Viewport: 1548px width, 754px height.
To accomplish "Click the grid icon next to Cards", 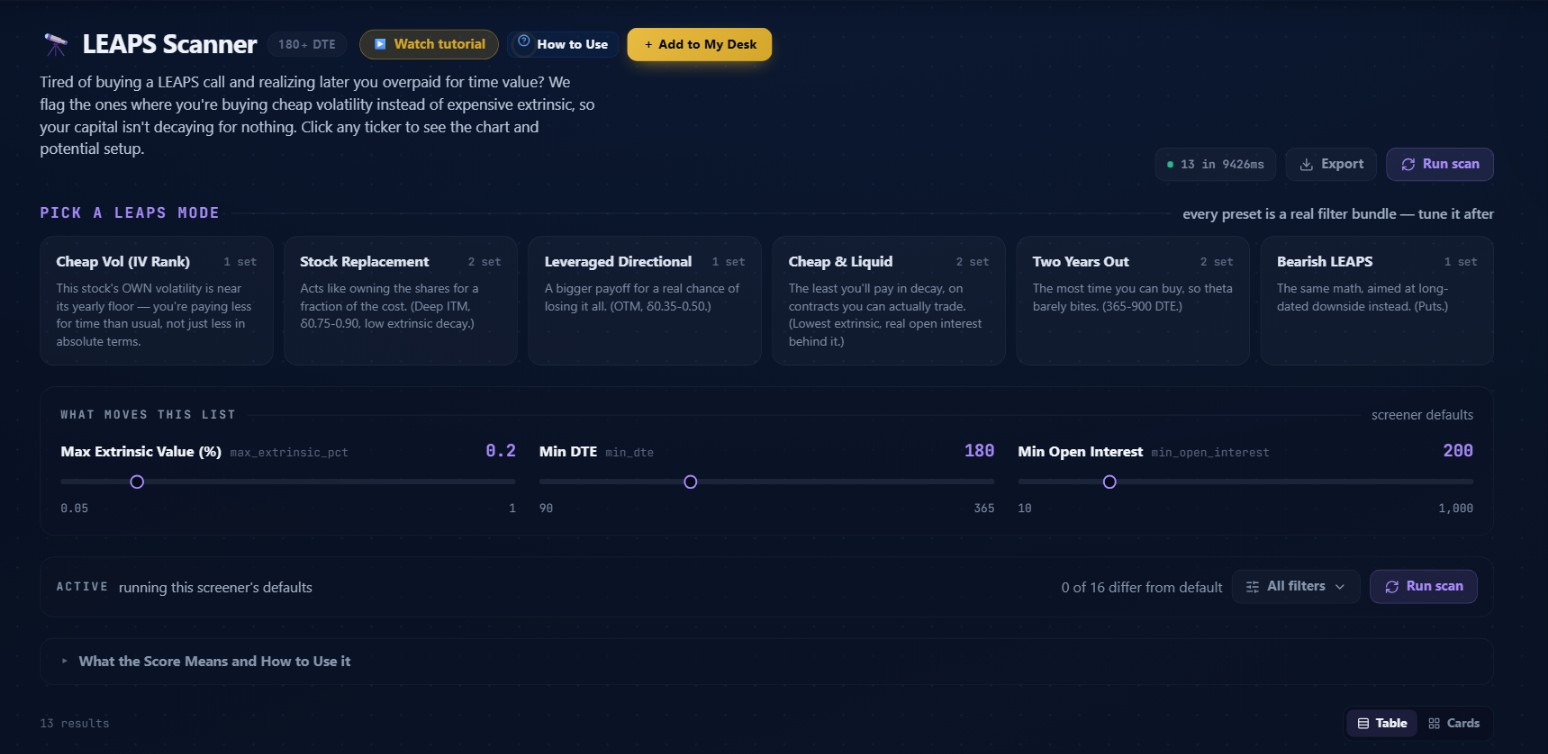I will [x=1434, y=723].
